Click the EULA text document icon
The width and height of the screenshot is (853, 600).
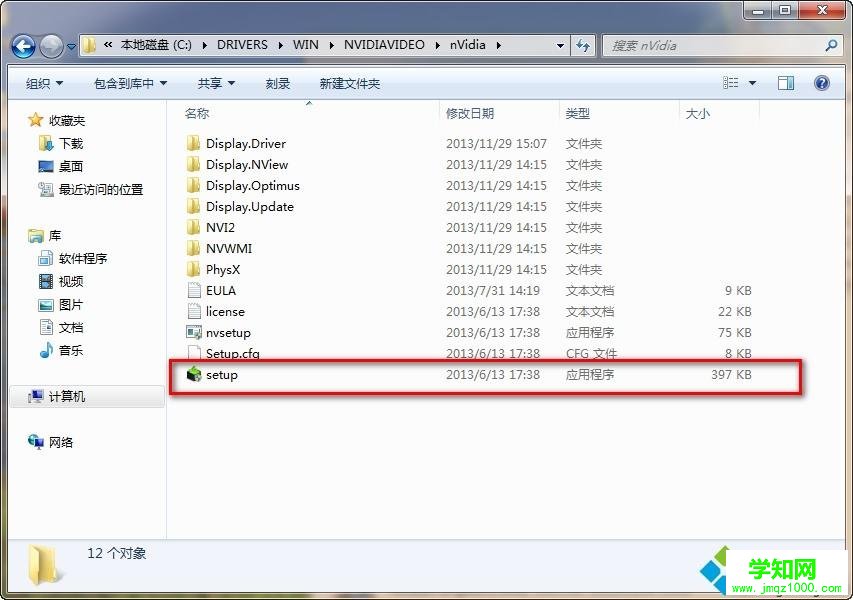pyautogui.click(x=194, y=290)
